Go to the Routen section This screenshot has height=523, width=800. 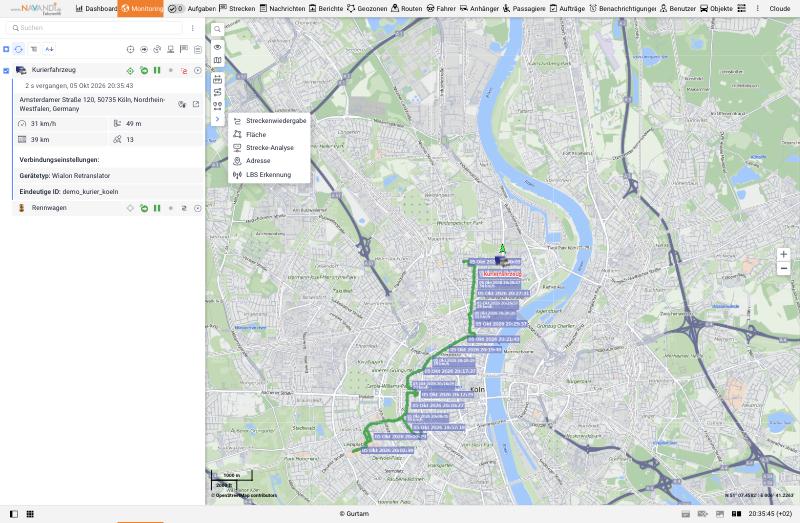click(407, 9)
